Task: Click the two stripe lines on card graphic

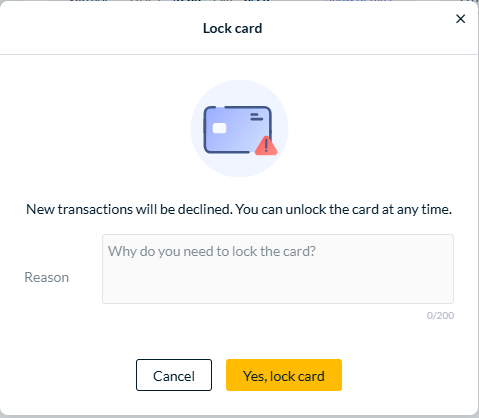Action: tap(257, 117)
